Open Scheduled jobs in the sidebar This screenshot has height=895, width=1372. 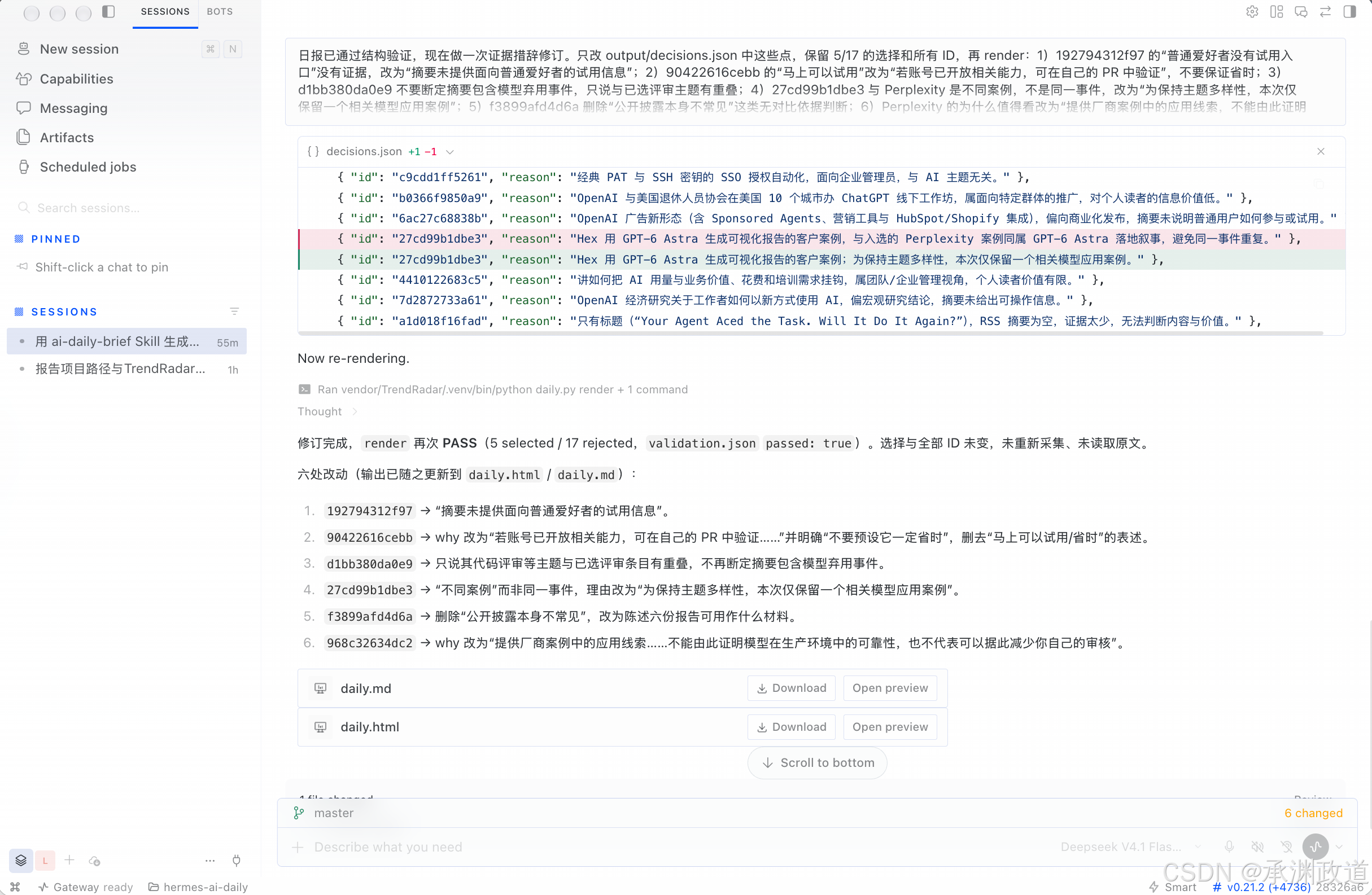point(88,166)
